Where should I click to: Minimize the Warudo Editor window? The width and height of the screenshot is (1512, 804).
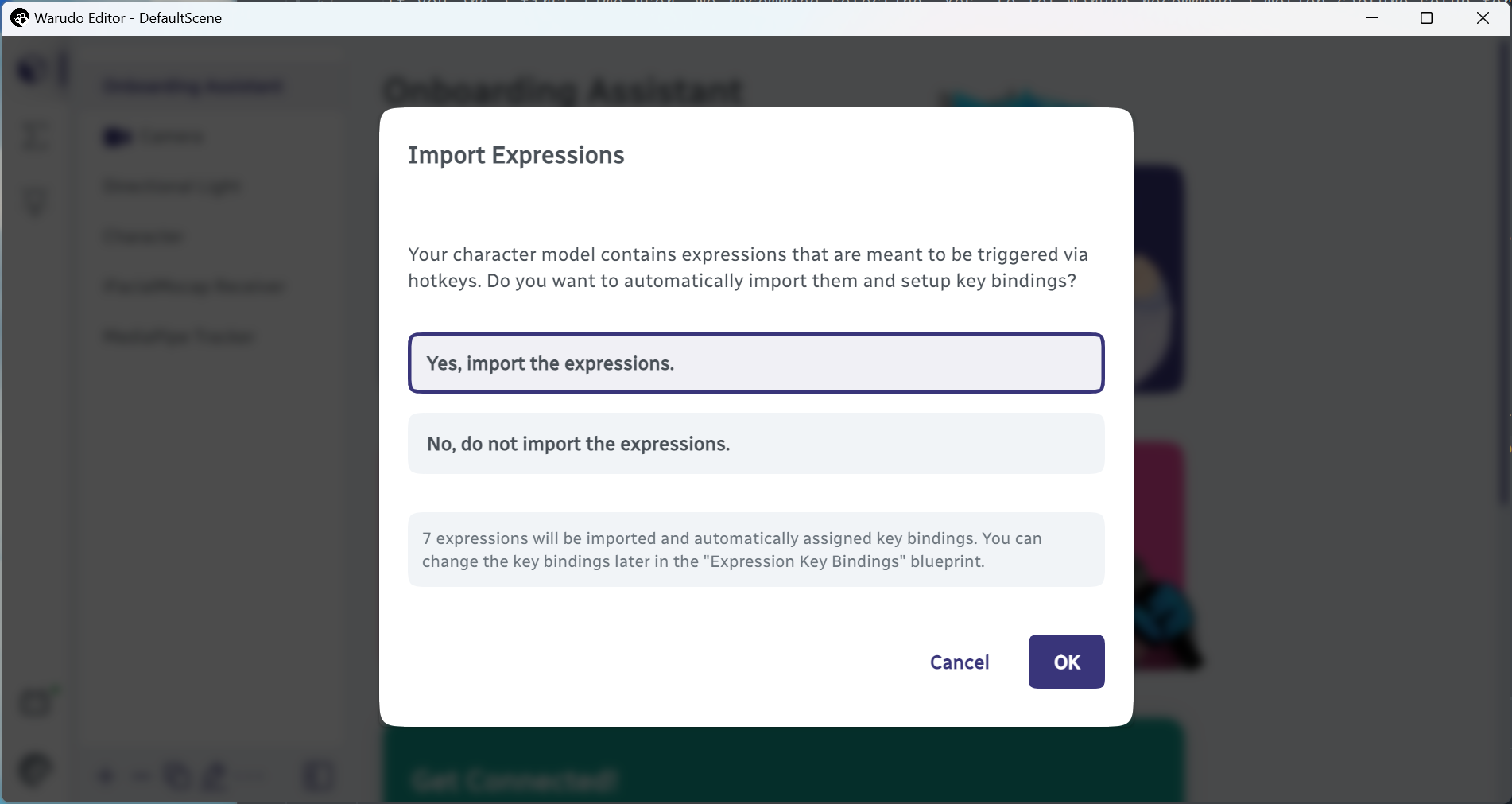[x=1371, y=17]
